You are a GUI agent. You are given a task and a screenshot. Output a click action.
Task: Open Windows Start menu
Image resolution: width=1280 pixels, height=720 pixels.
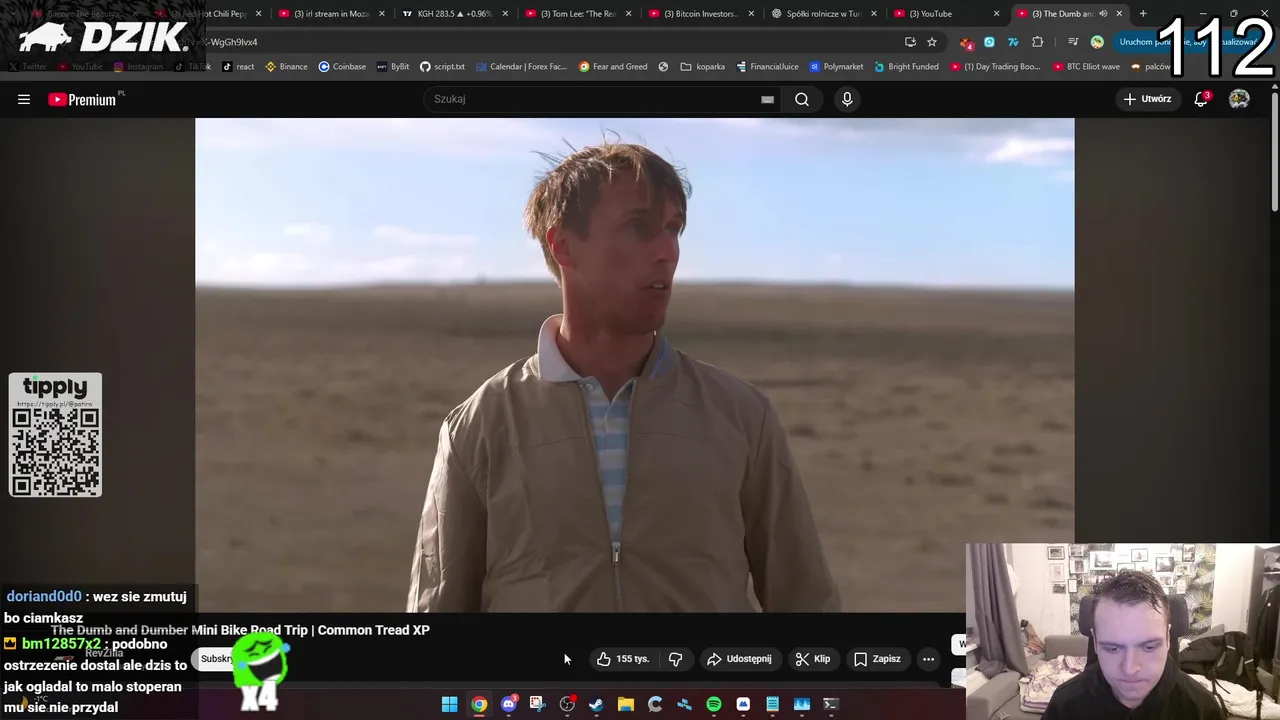pos(450,704)
